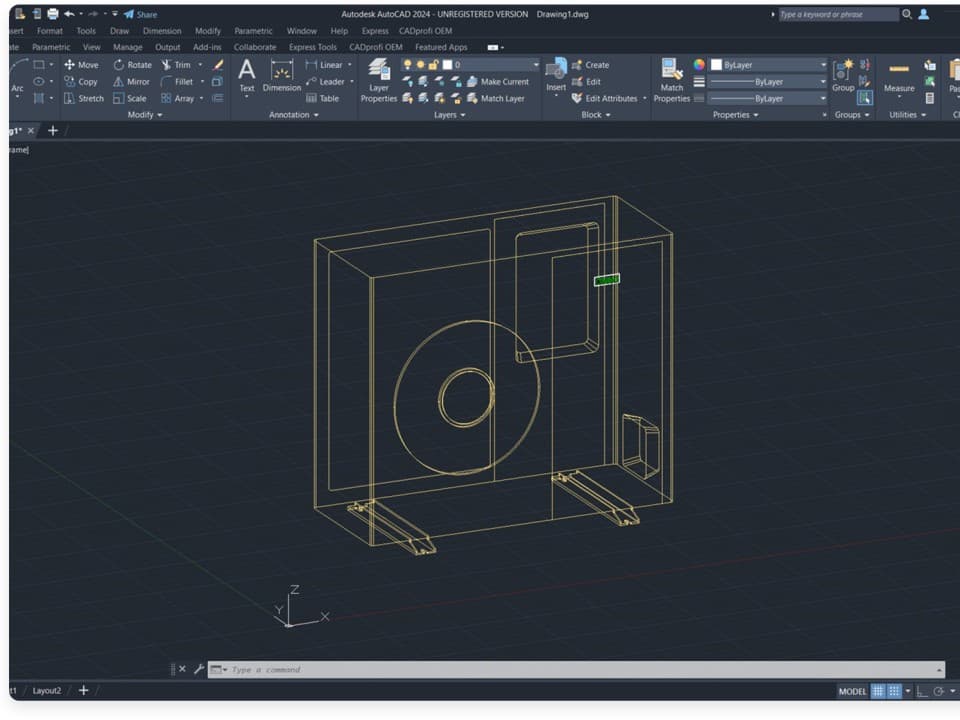960x720 pixels.
Task: Toggle snap mode in status bar
Action: 895,691
